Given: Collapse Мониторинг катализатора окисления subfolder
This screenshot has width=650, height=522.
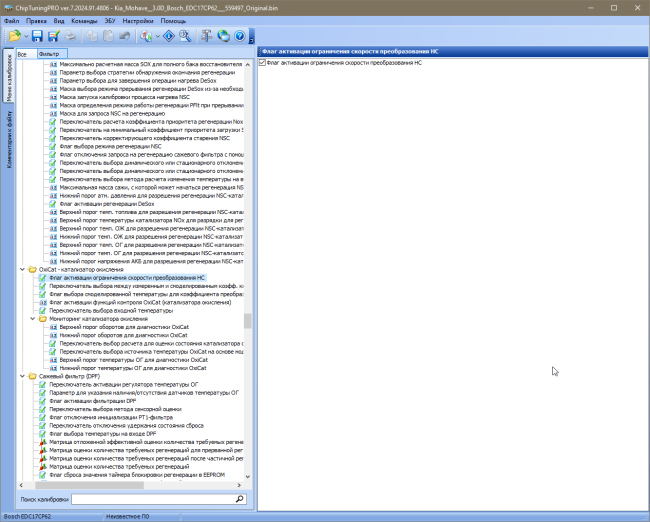Looking at the screenshot, I should tap(33, 319).
